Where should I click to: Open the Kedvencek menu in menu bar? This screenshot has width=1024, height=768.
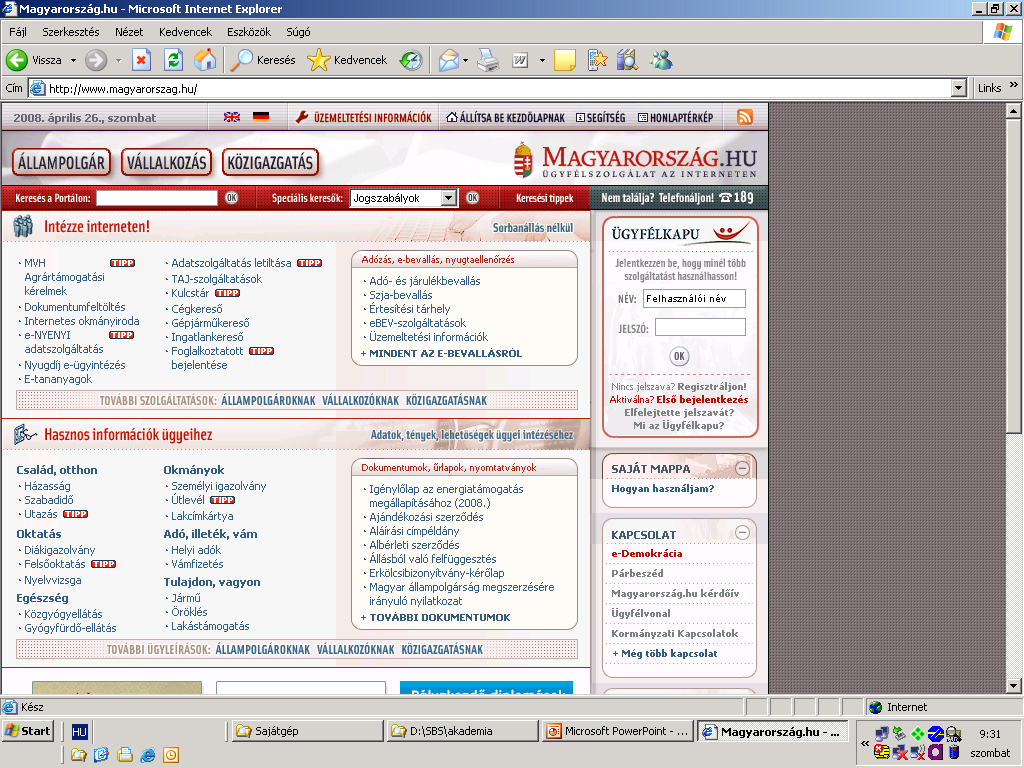click(185, 32)
